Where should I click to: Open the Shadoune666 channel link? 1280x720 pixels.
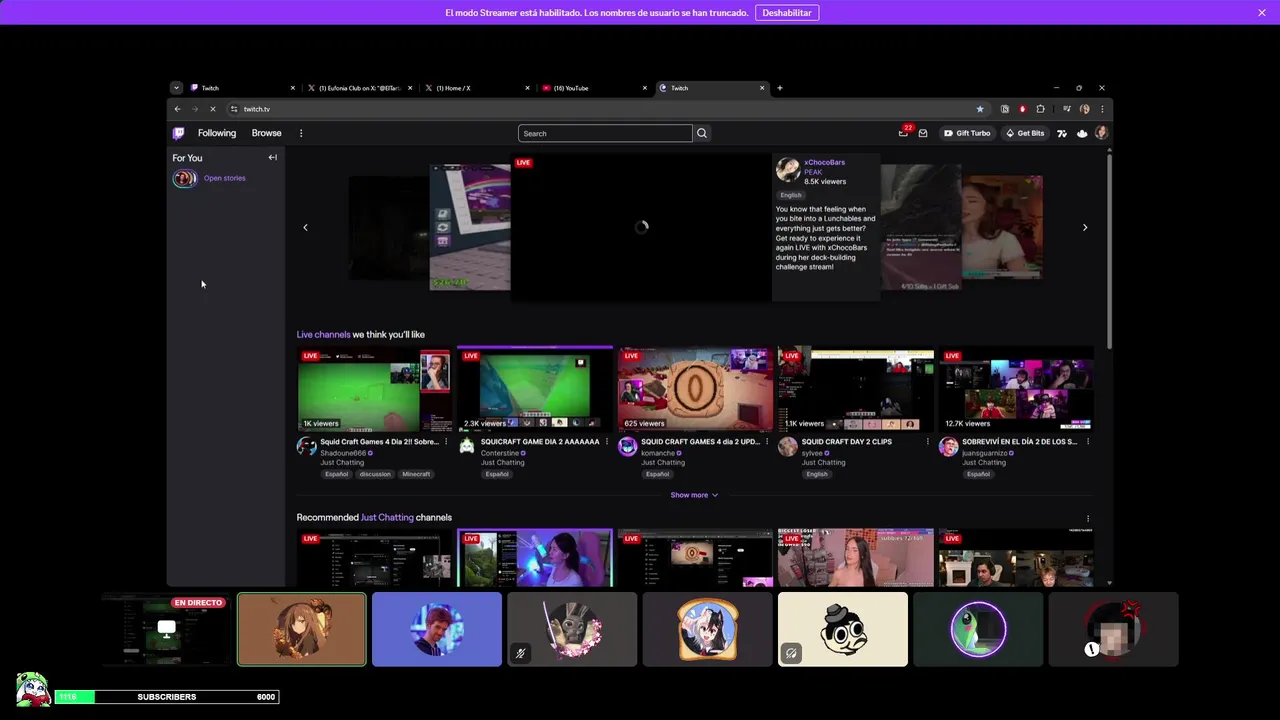342,453
